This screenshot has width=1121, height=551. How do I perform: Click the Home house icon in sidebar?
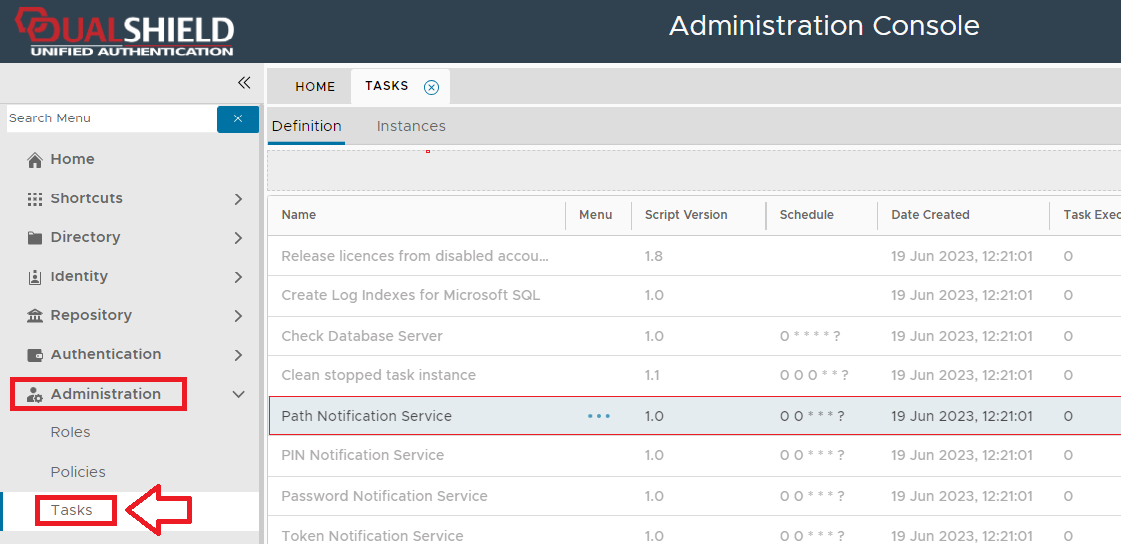click(35, 160)
